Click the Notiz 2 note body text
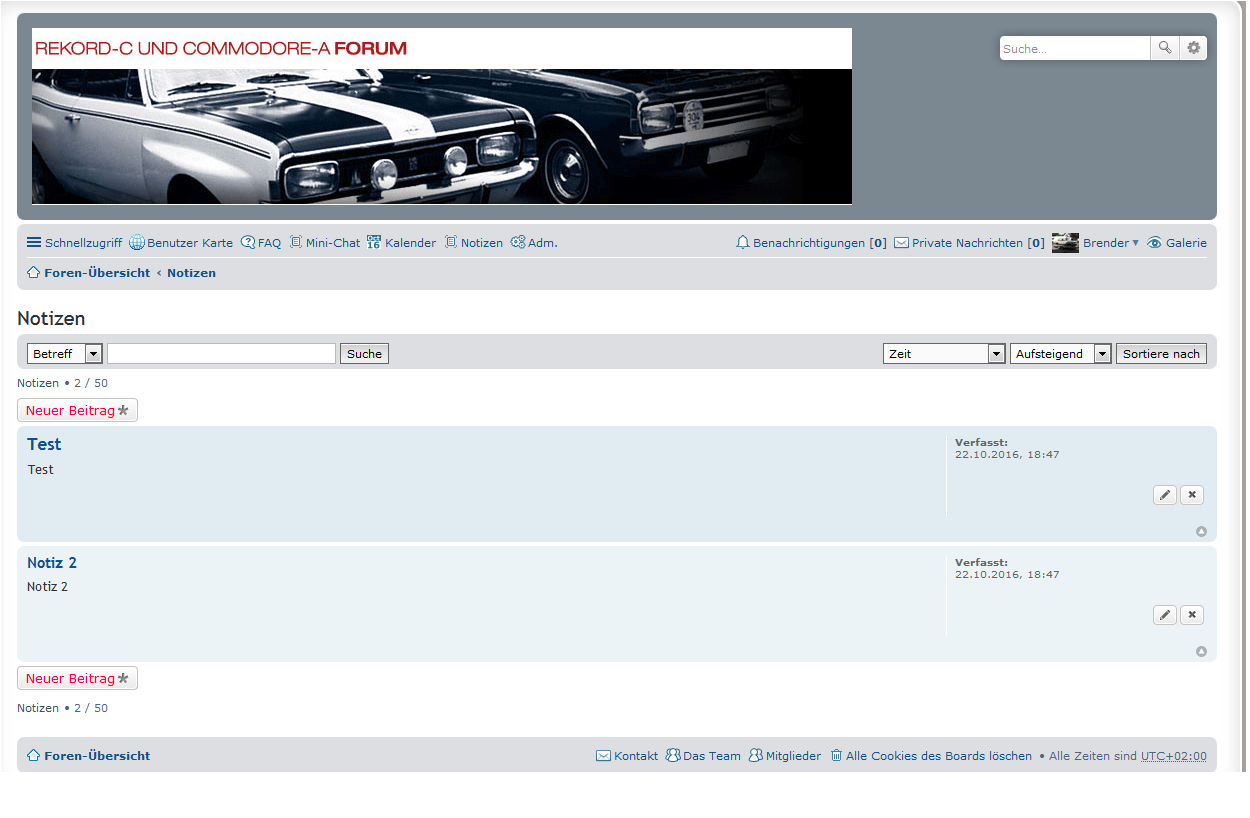 [x=47, y=587]
